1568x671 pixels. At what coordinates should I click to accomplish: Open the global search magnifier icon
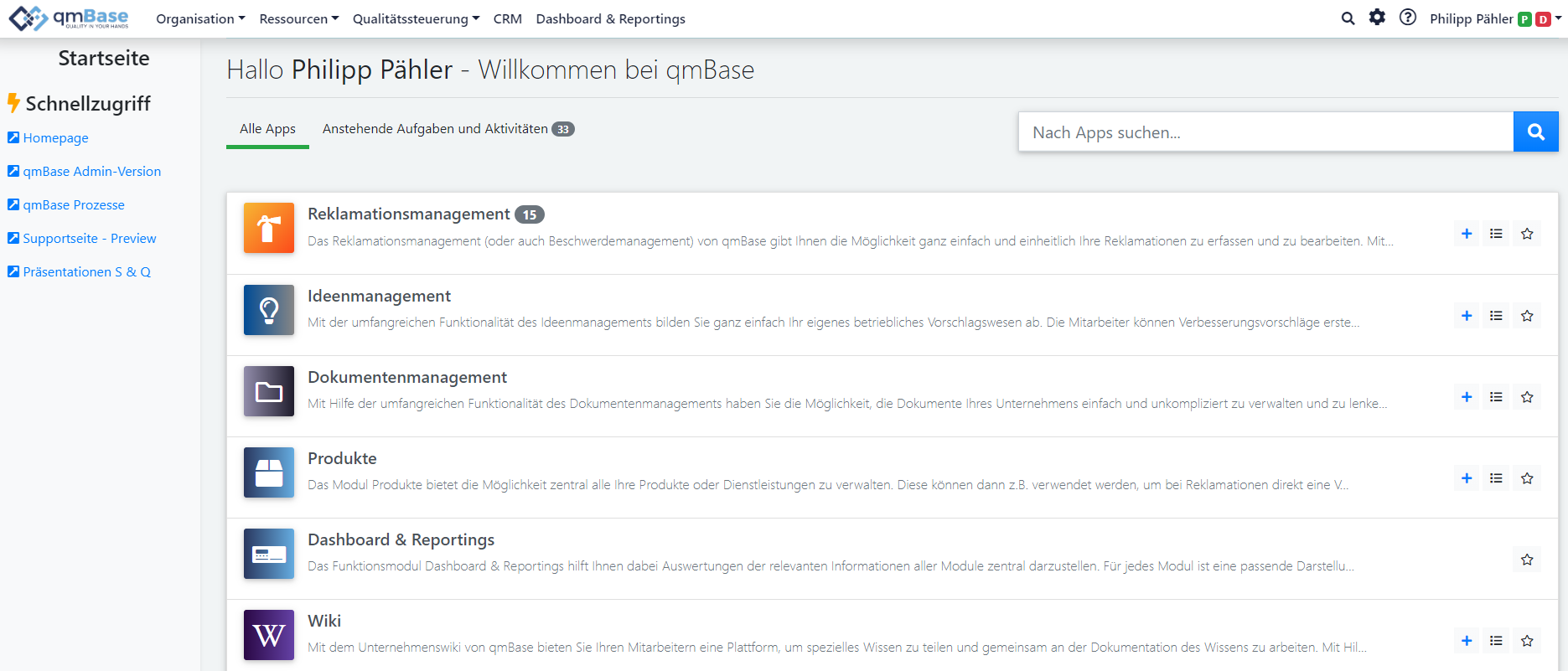pos(1348,18)
